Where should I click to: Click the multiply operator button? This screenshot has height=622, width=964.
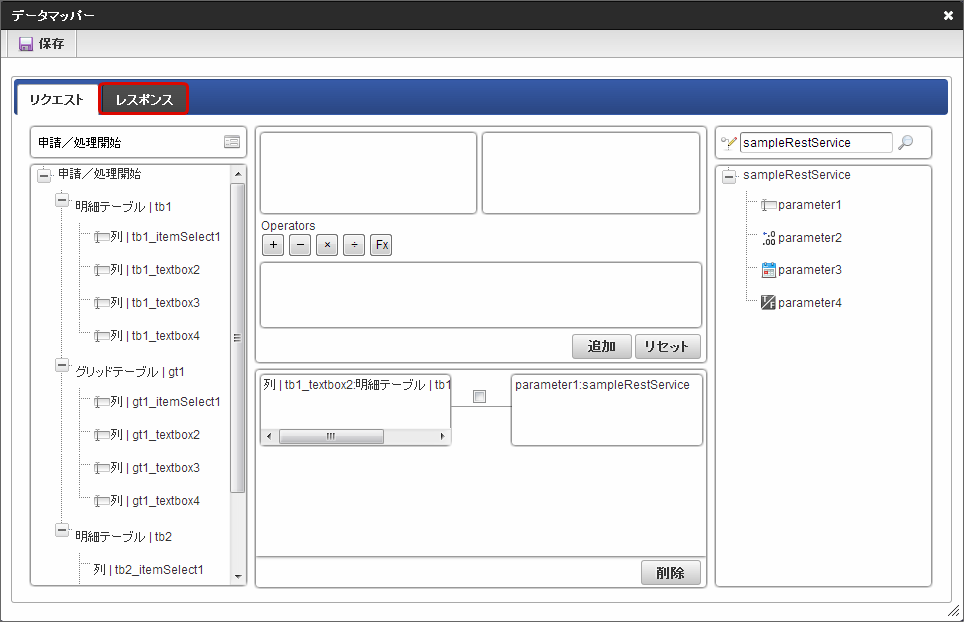click(x=327, y=246)
